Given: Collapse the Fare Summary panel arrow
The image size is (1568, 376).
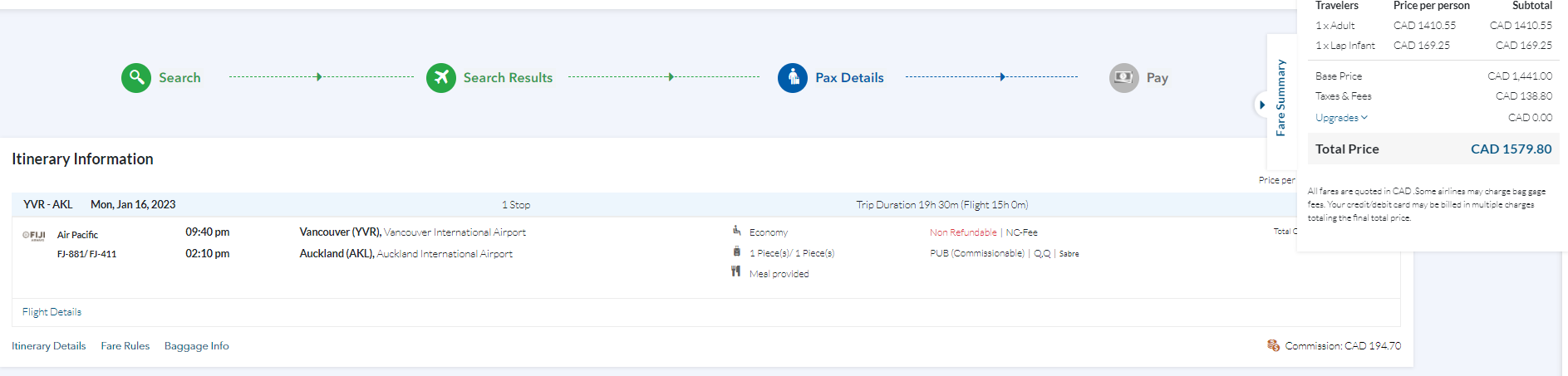Looking at the screenshot, I should pyautogui.click(x=1262, y=105).
